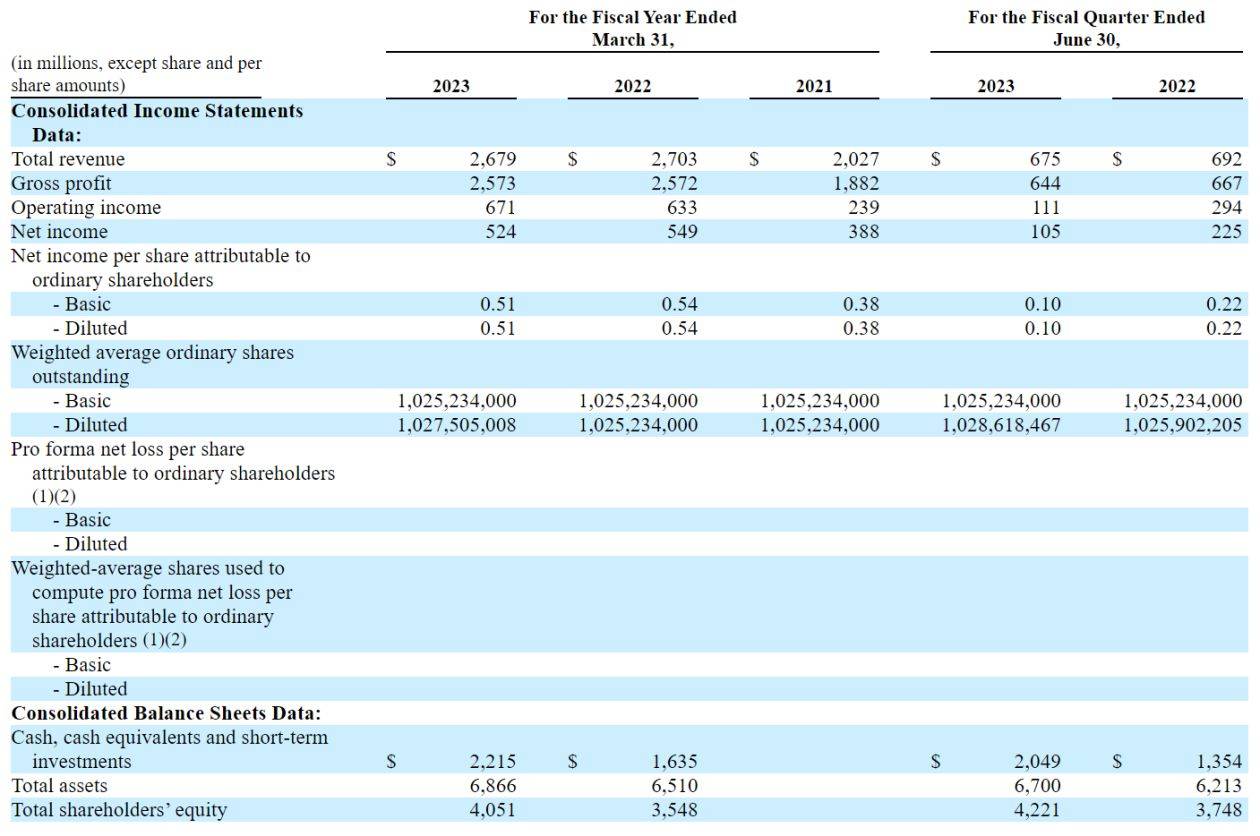Select the diluted shares value 1,028,618,467

(1001, 424)
